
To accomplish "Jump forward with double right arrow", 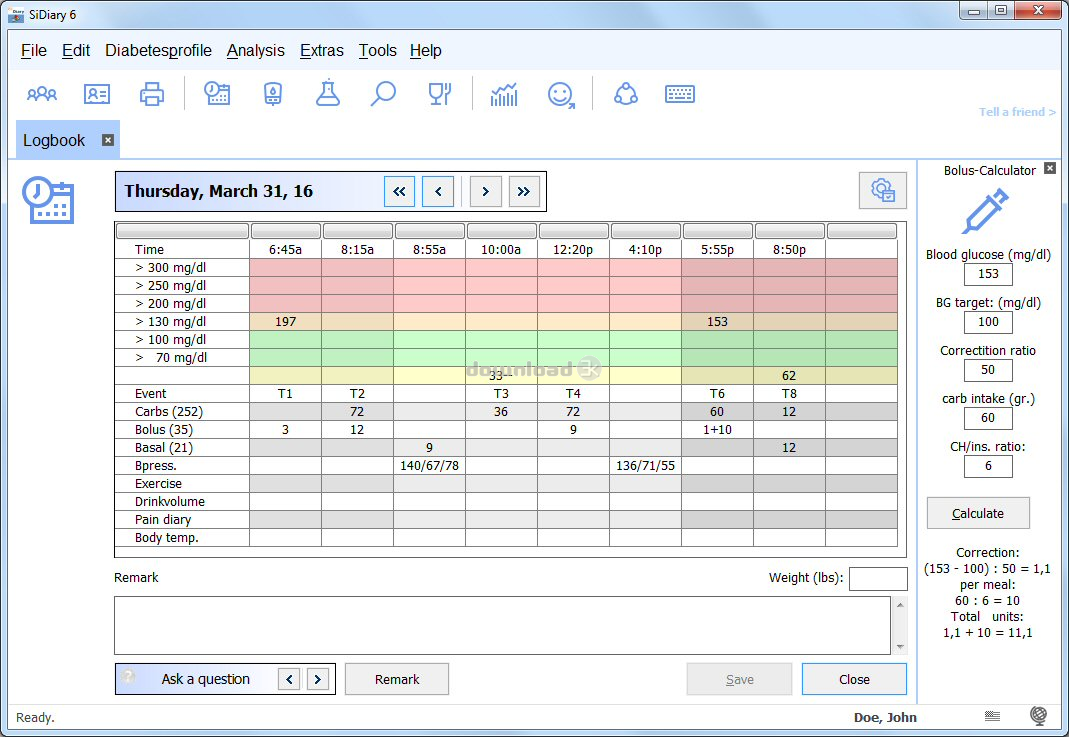I will point(524,191).
